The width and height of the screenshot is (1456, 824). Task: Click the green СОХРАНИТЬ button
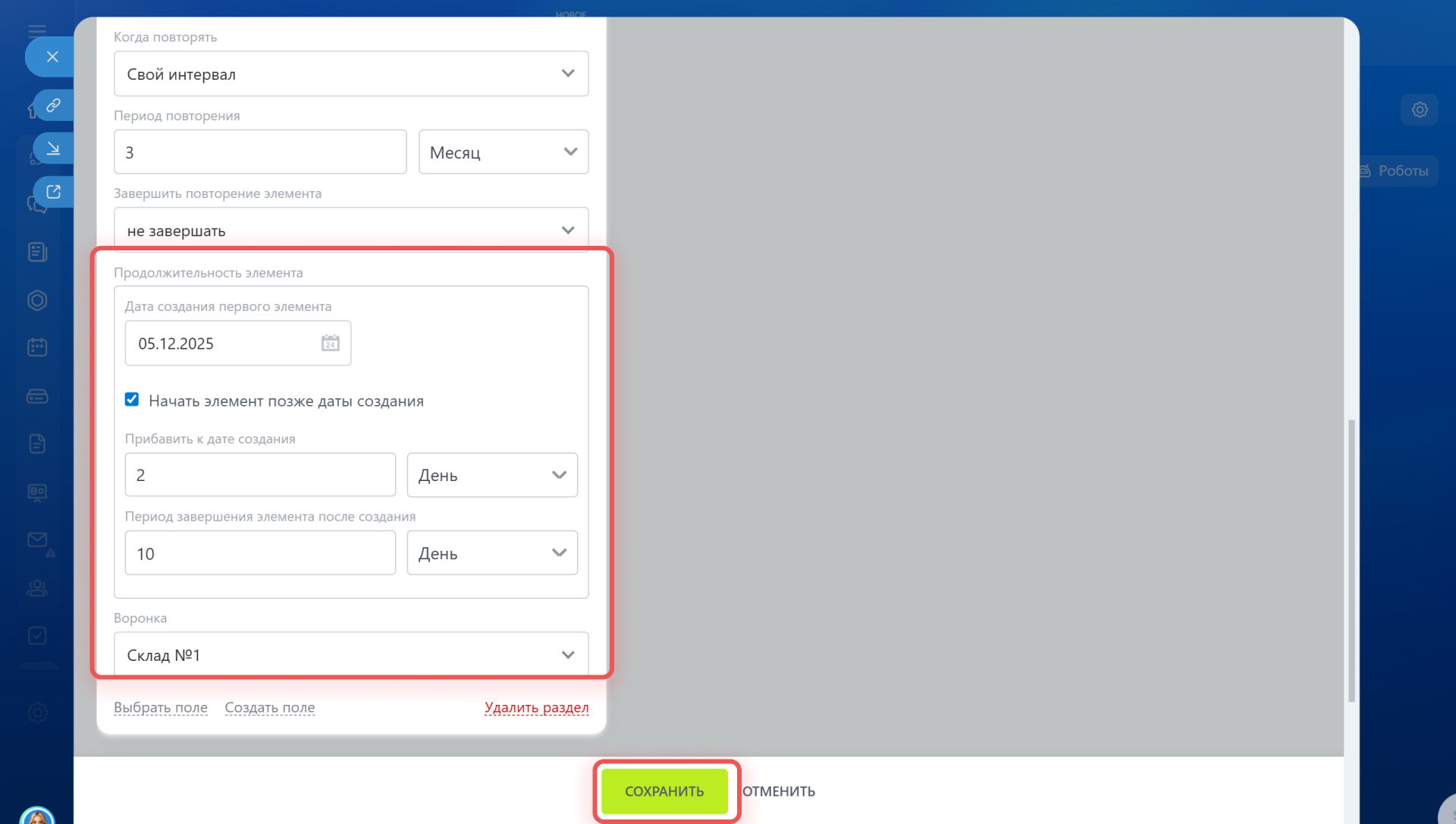click(x=664, y=791)
